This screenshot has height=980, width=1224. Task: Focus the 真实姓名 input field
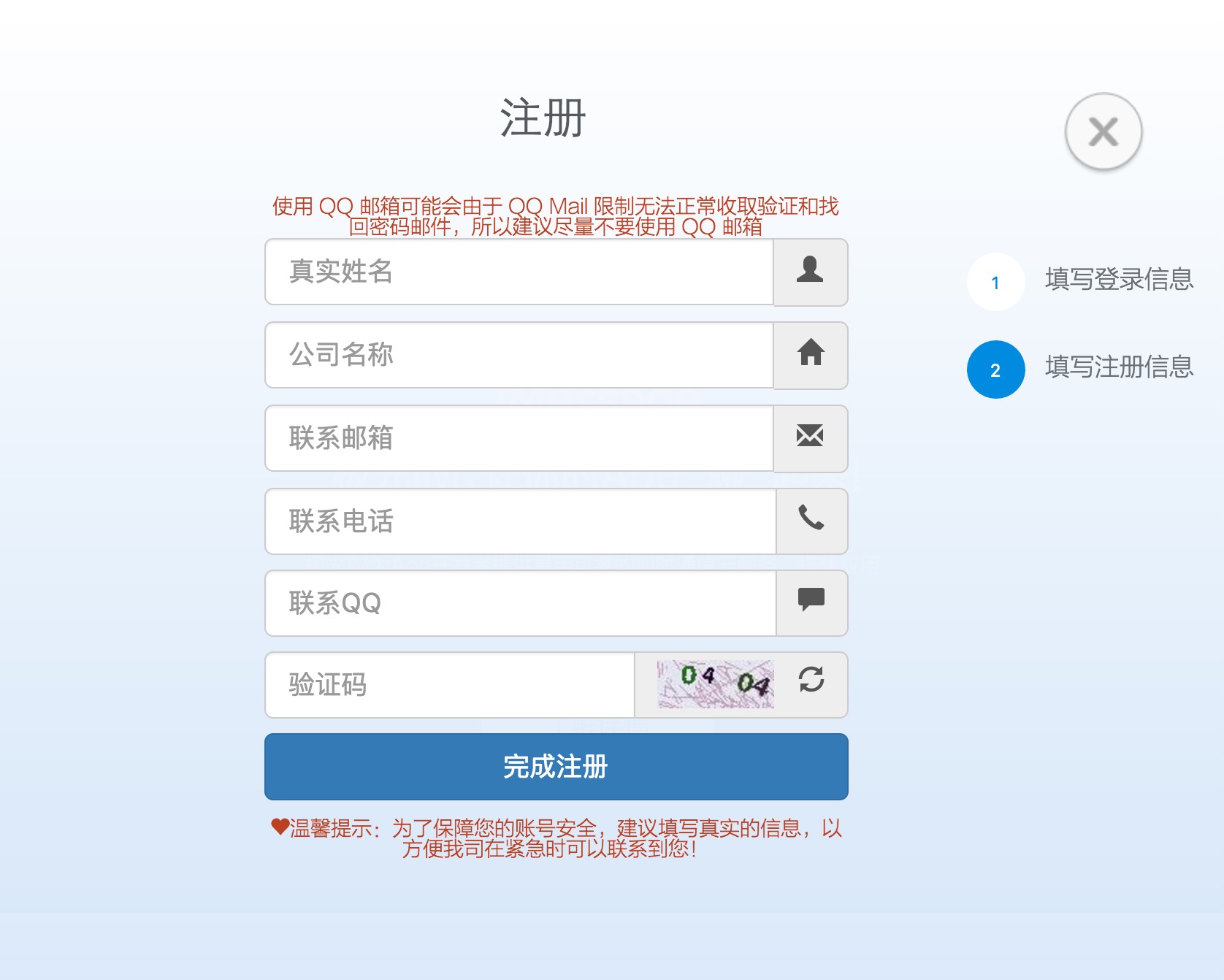click(519, 272)
